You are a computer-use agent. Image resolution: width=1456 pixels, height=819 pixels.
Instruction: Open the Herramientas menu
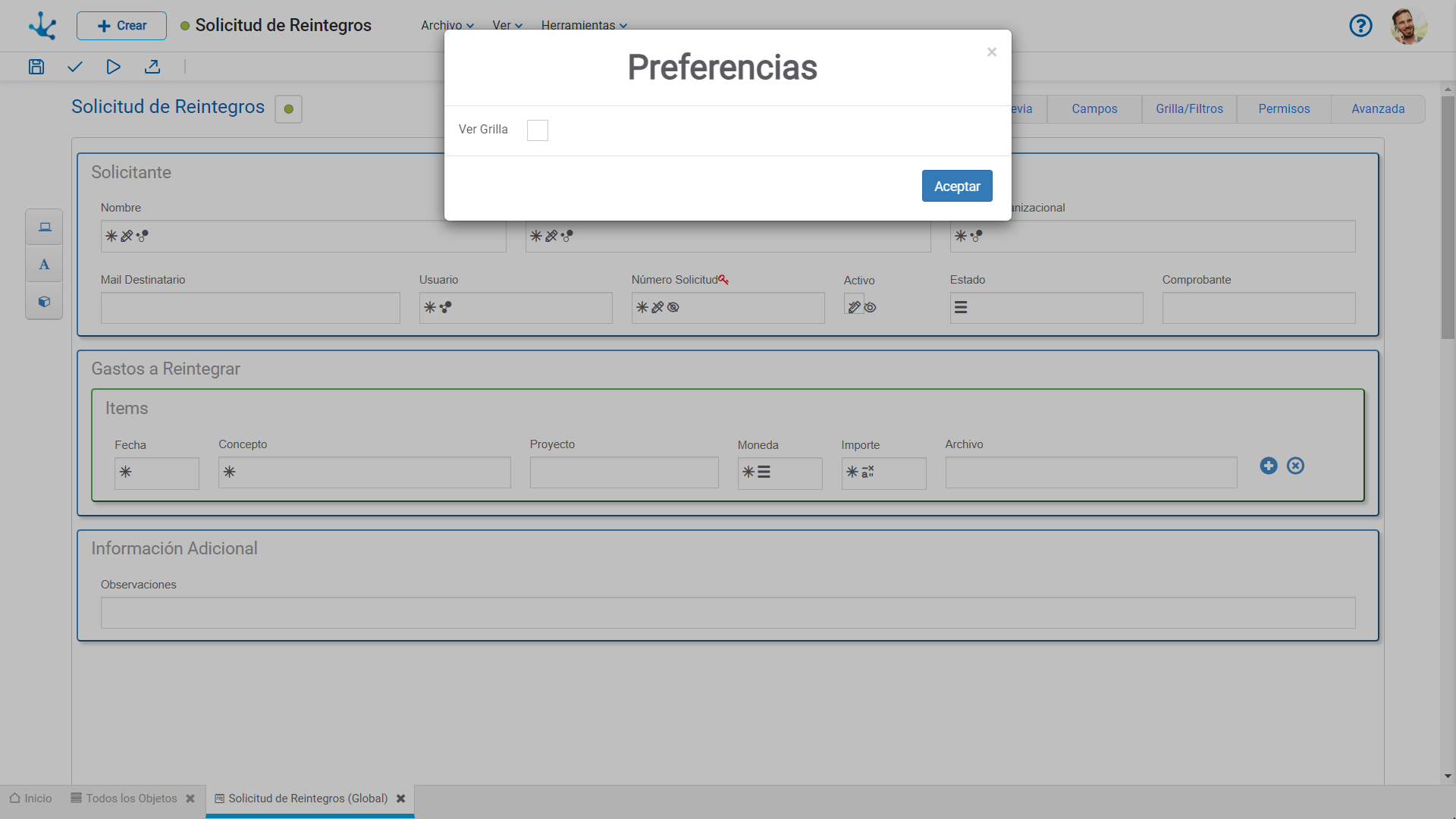584,25
